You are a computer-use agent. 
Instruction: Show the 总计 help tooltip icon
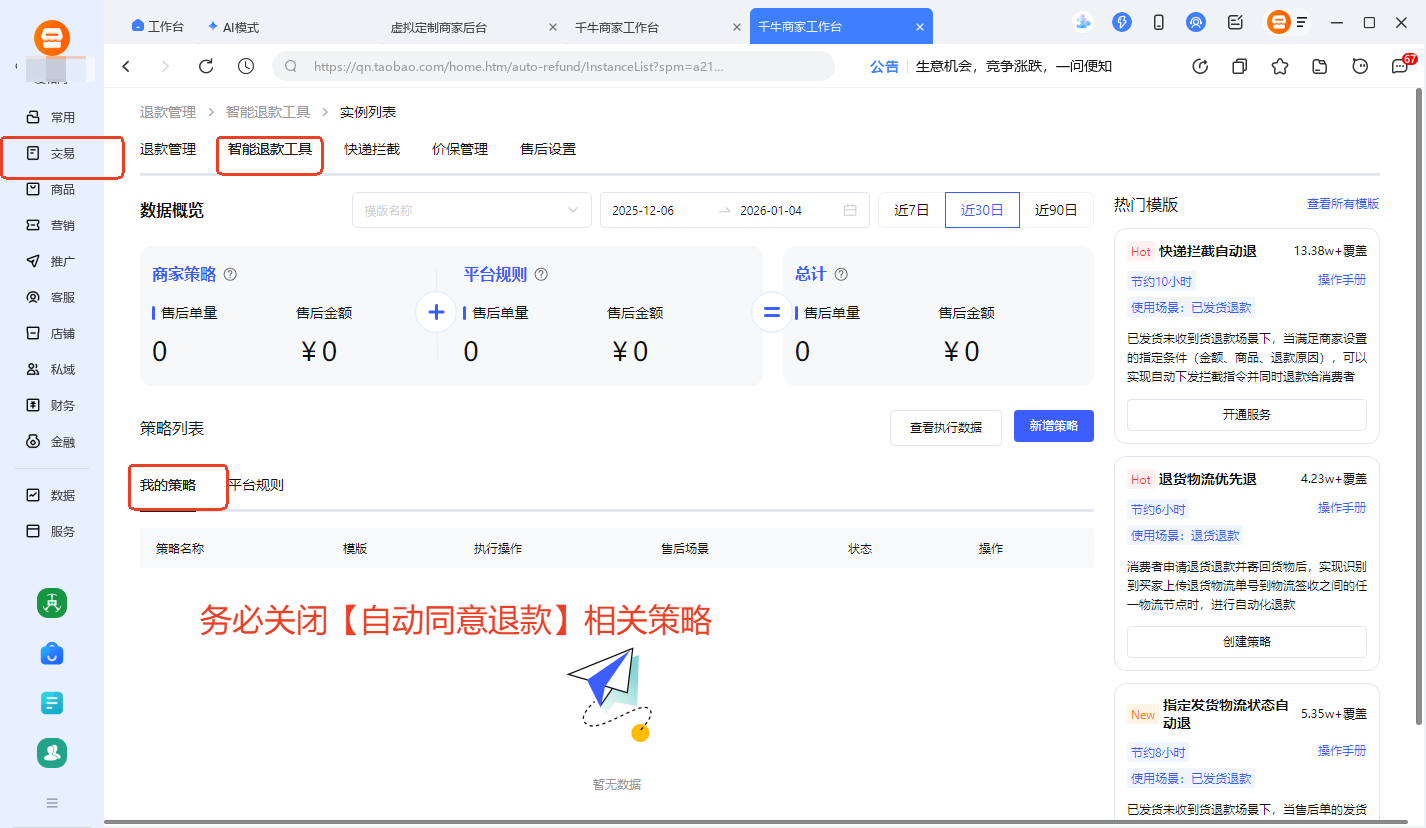(841, 274)
